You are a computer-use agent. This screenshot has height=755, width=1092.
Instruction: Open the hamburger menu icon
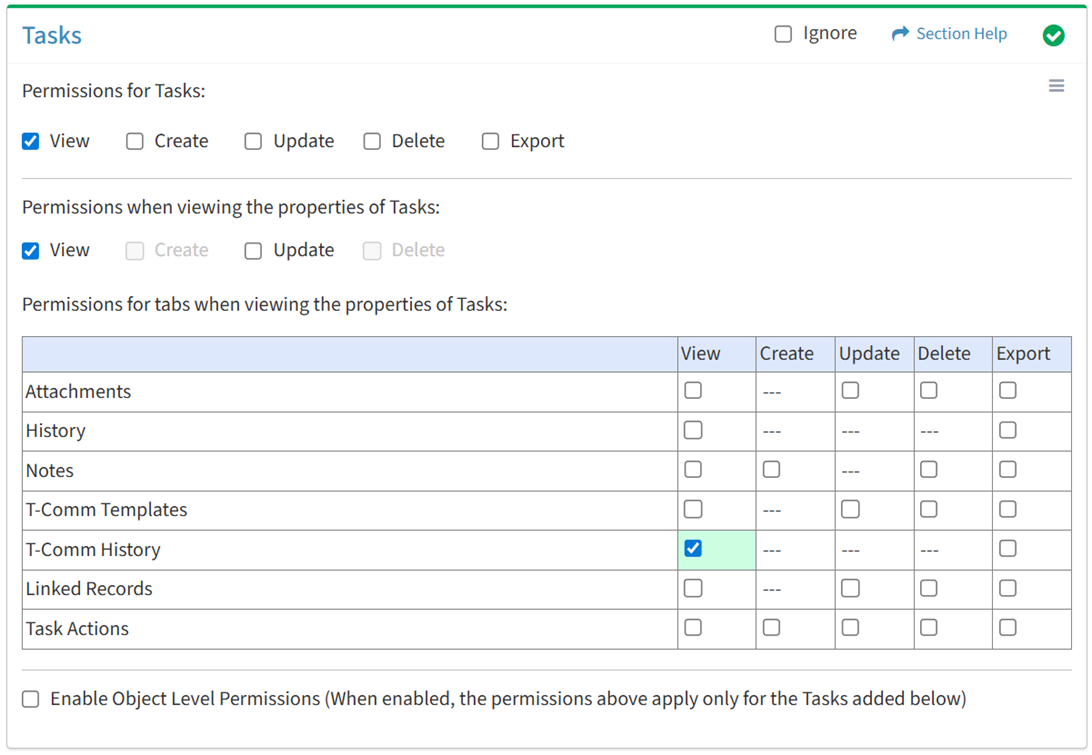click(1056, 86)
